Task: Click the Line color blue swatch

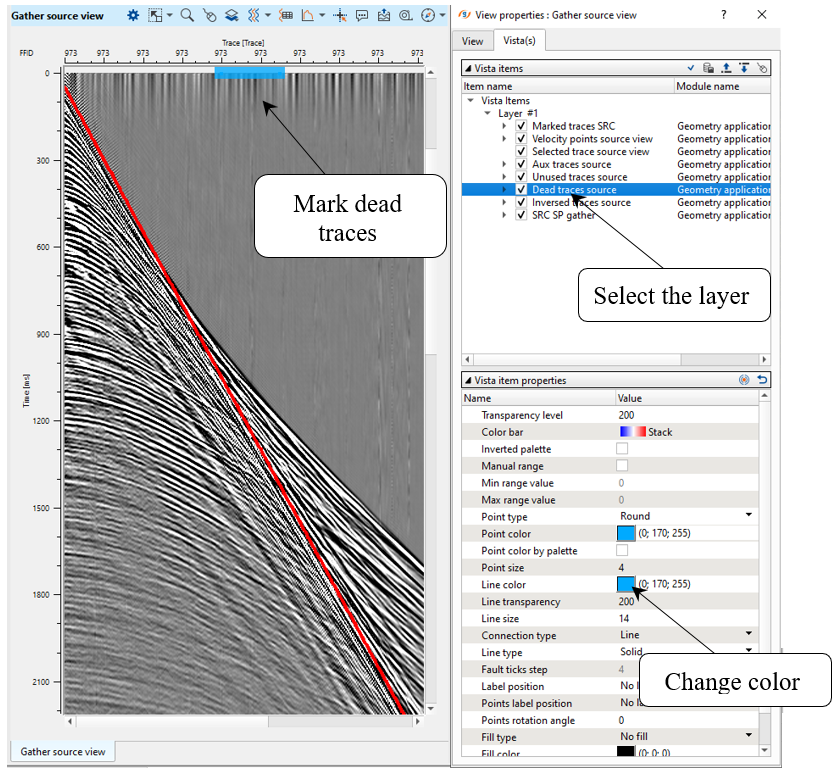Action: [626, 584]
